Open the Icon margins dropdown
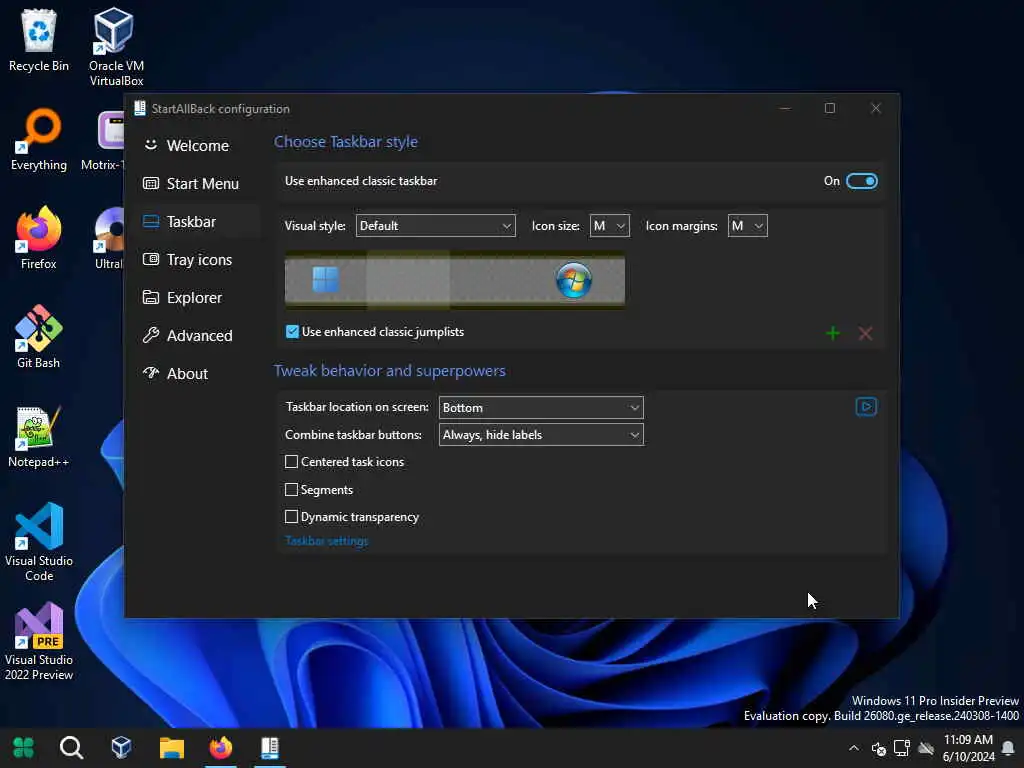 coord(747,226)
